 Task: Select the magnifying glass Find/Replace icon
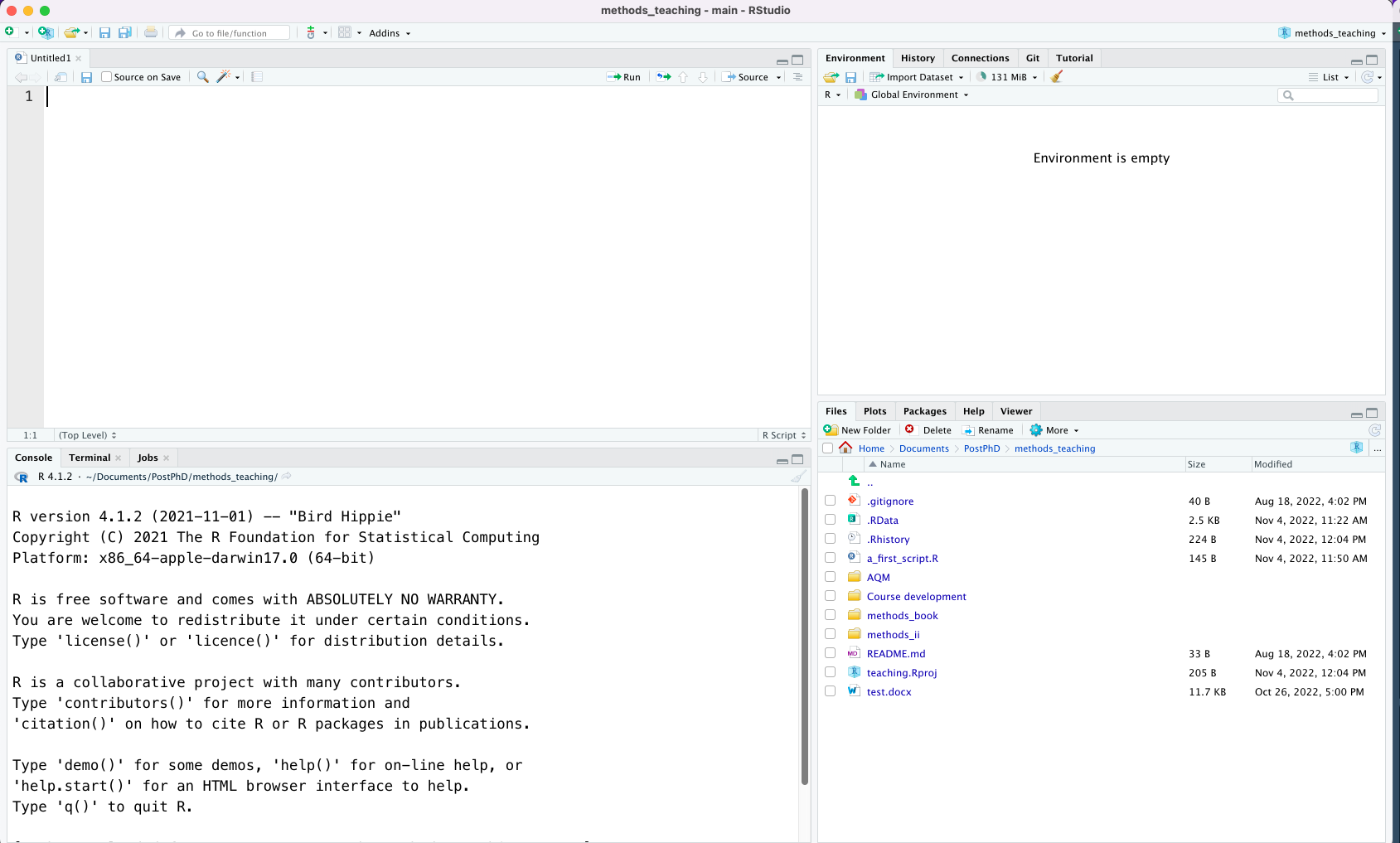coord(202,77)
